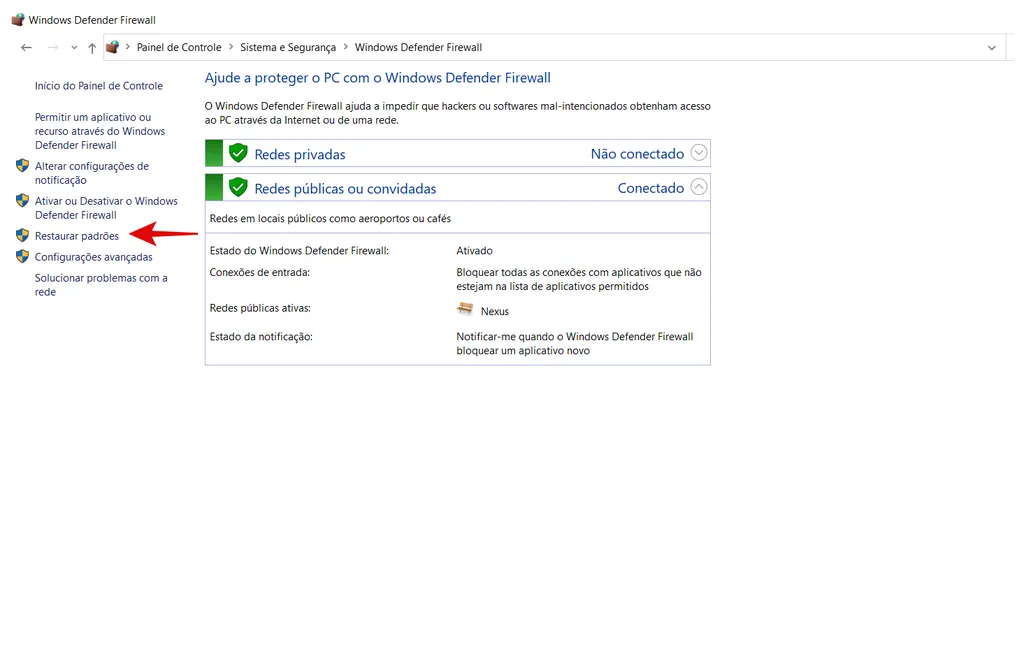Click Bloquear todas as conexões value text
The image size is (1024, 647).
pos(579,279)
